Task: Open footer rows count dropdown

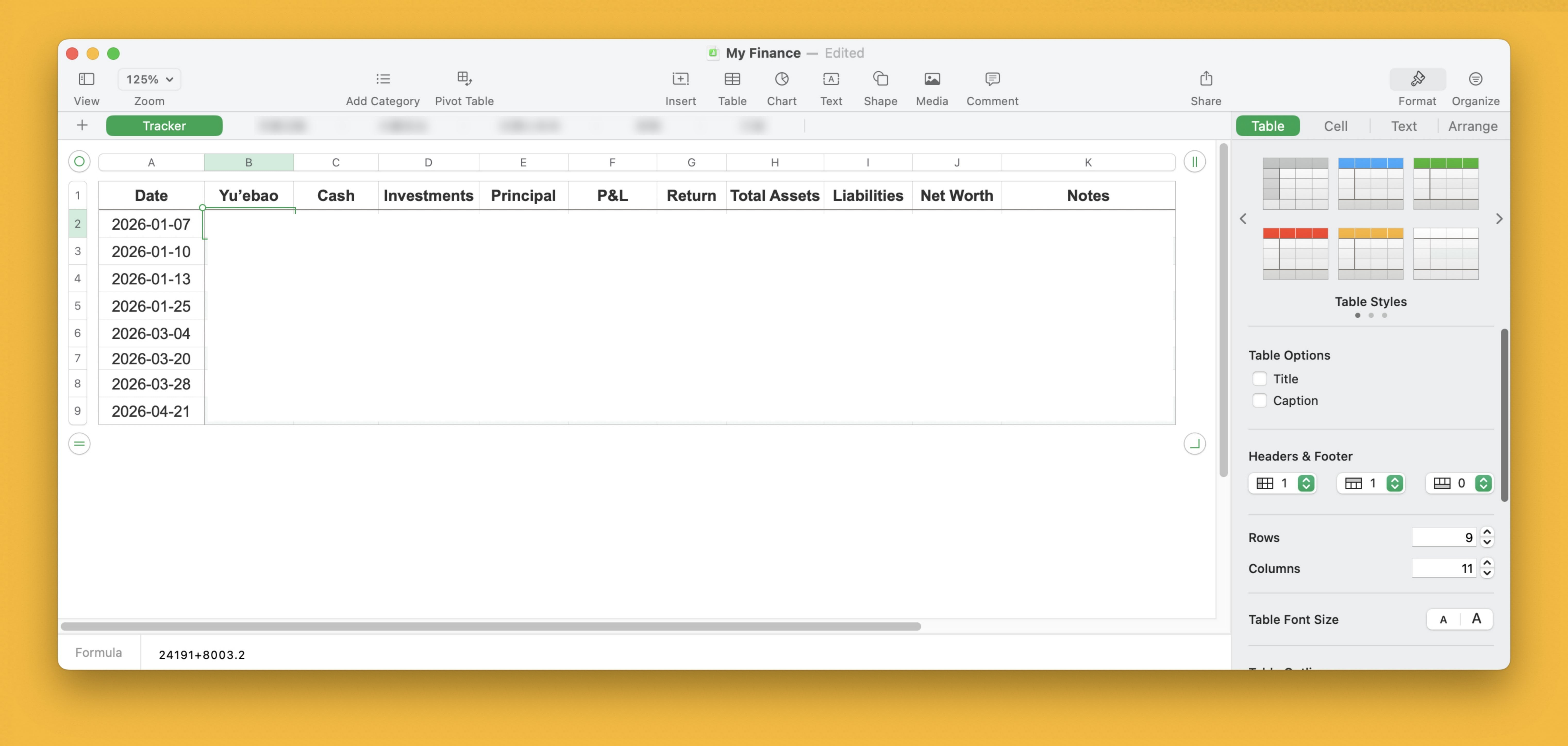Action: (x=1460, y=483)
